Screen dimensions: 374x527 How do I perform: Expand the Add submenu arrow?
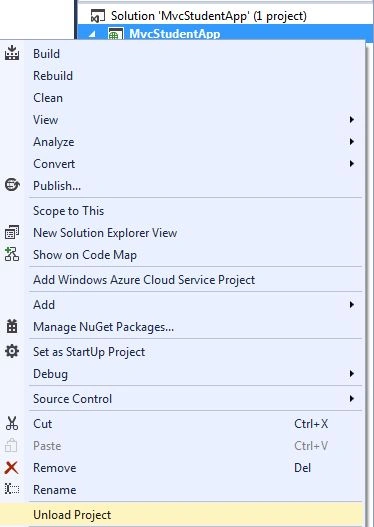pyautogui.click(x=351, y=305)
